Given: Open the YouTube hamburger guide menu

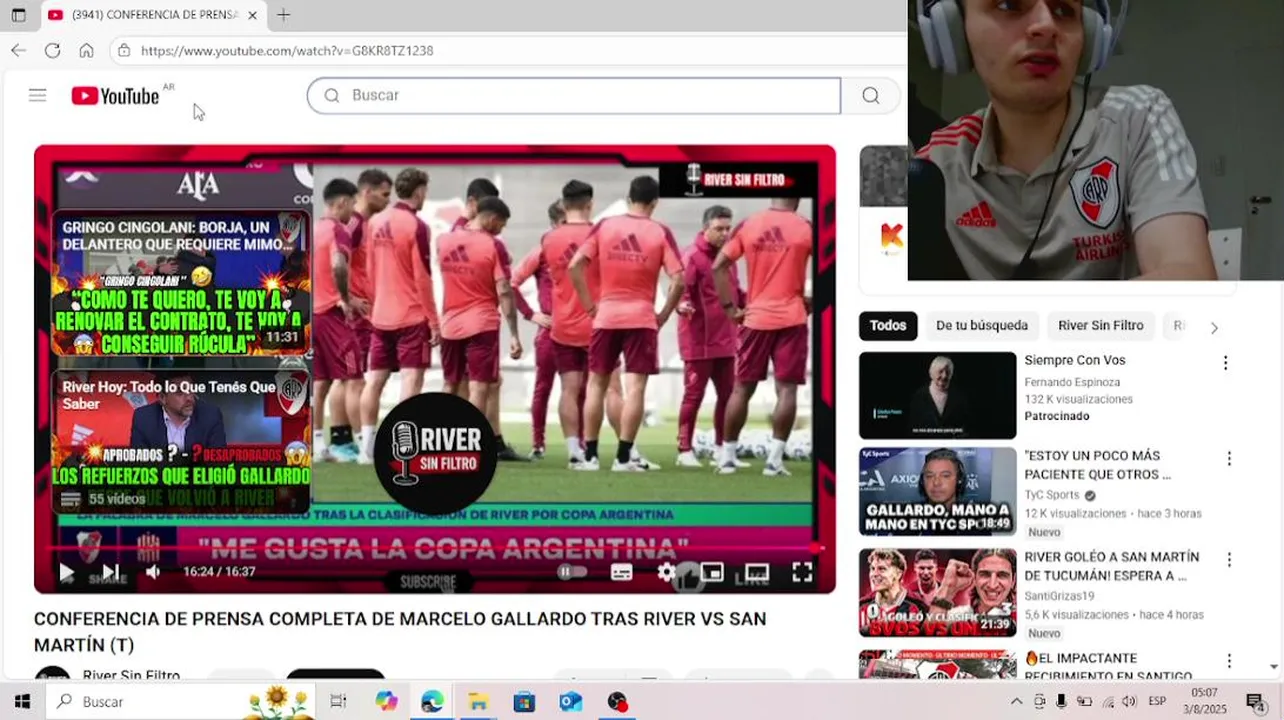Looking at the screenshot, I should pyautogui.click(x=37, y=95).
